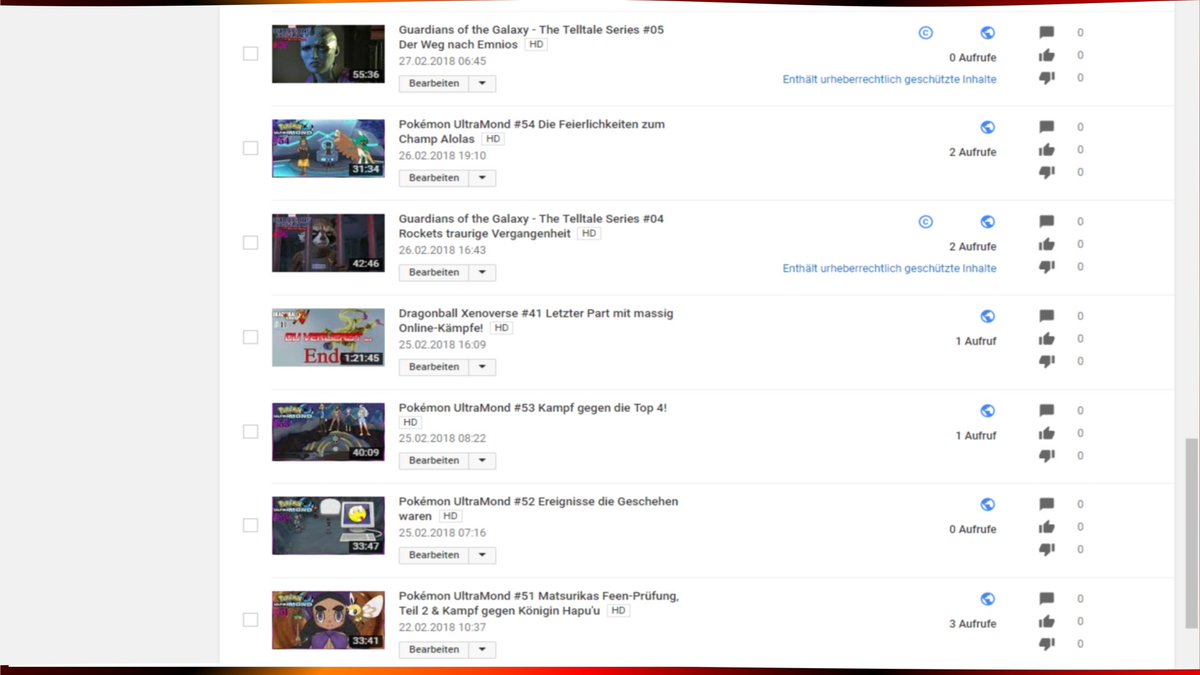Image resolution: width=1200 pixels, height=675 pixels.
Task: Open thumbnail of Pokémon UltraMond #52 video
Action: point(328,526)
